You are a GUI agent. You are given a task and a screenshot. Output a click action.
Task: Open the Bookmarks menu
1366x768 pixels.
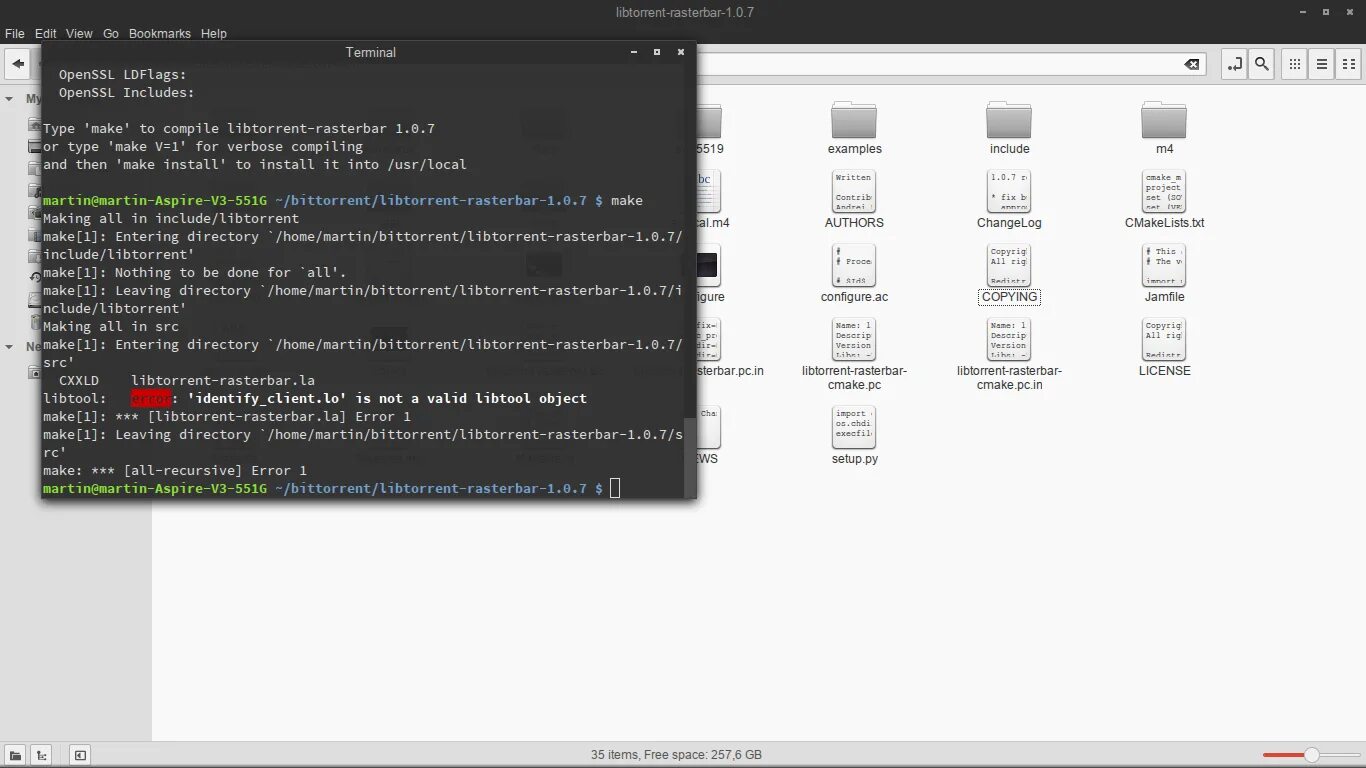pos(160,33)
